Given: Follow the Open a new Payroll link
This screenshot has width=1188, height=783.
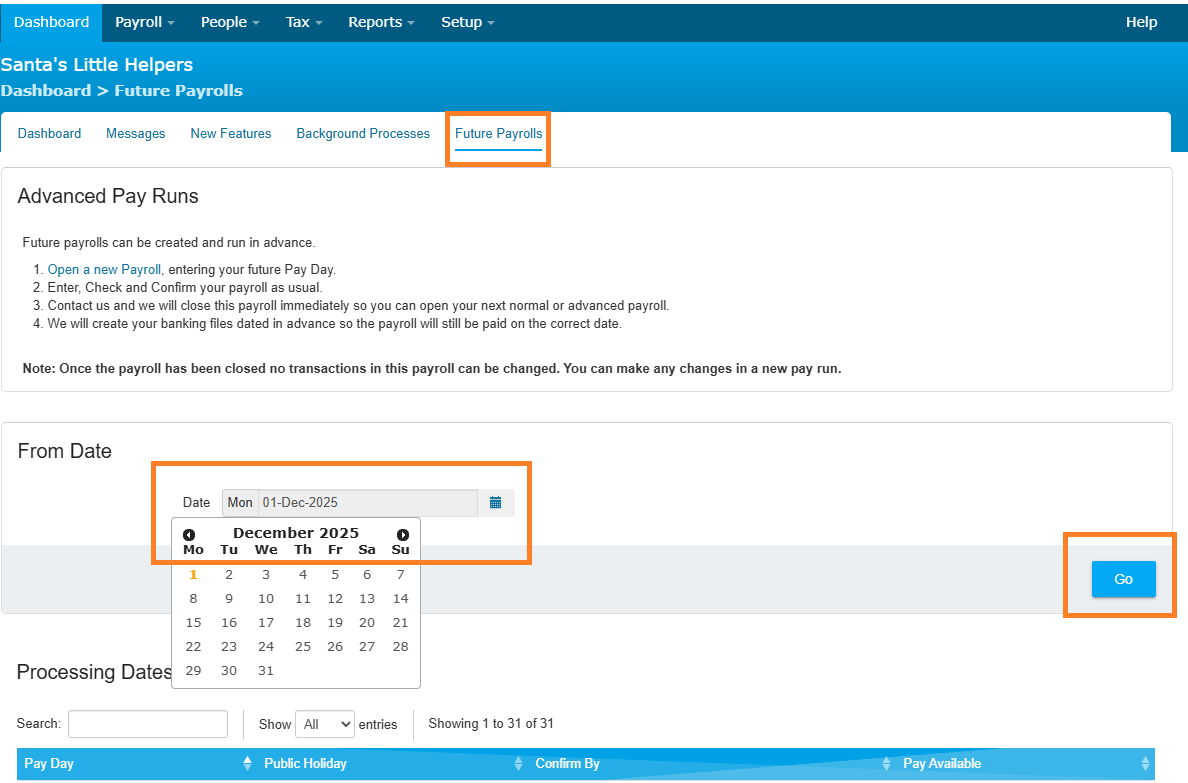Looking at the screenshot, I should pos(104,270).
